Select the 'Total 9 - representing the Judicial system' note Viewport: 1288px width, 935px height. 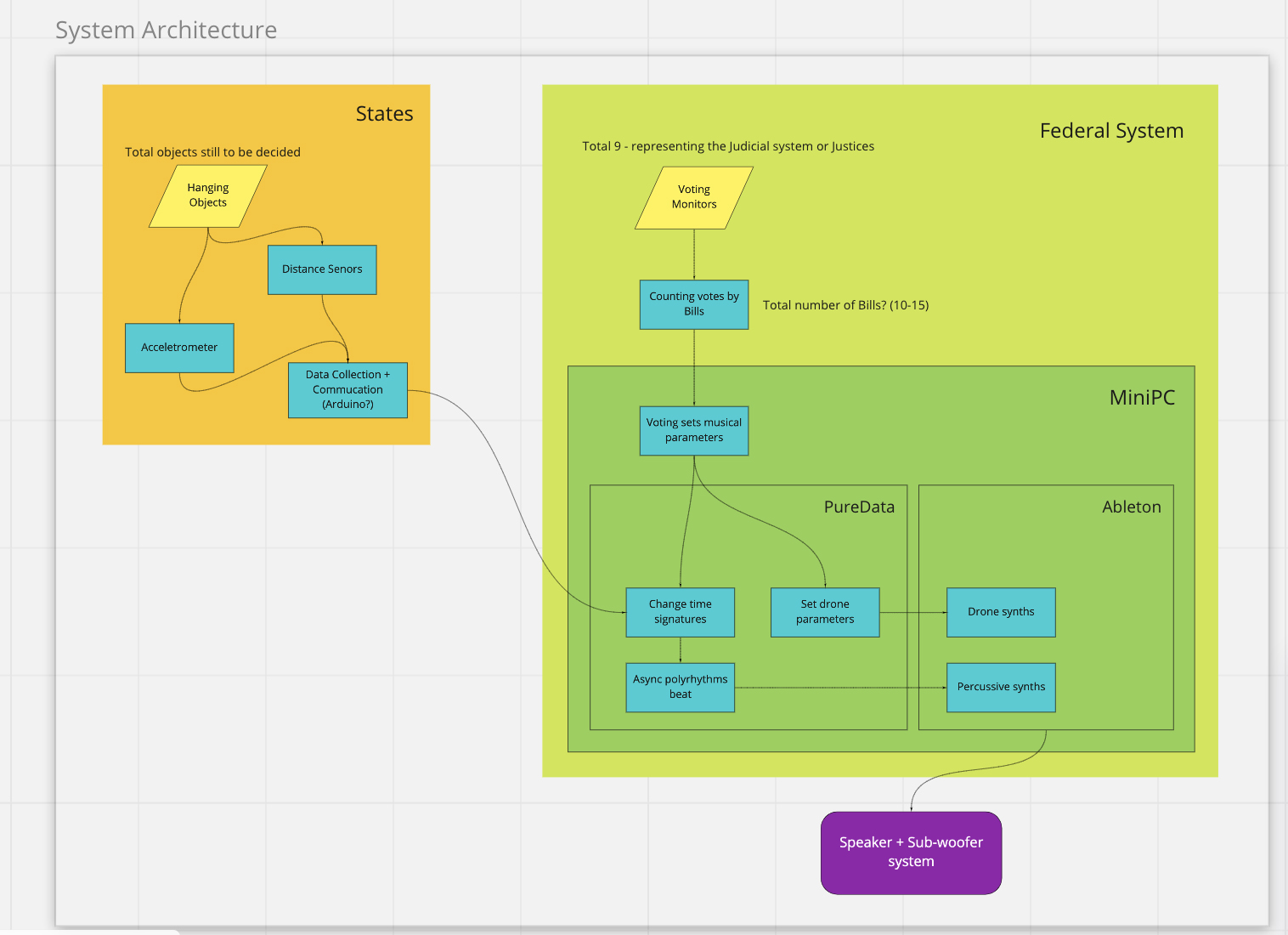click(x=728, y=146)
